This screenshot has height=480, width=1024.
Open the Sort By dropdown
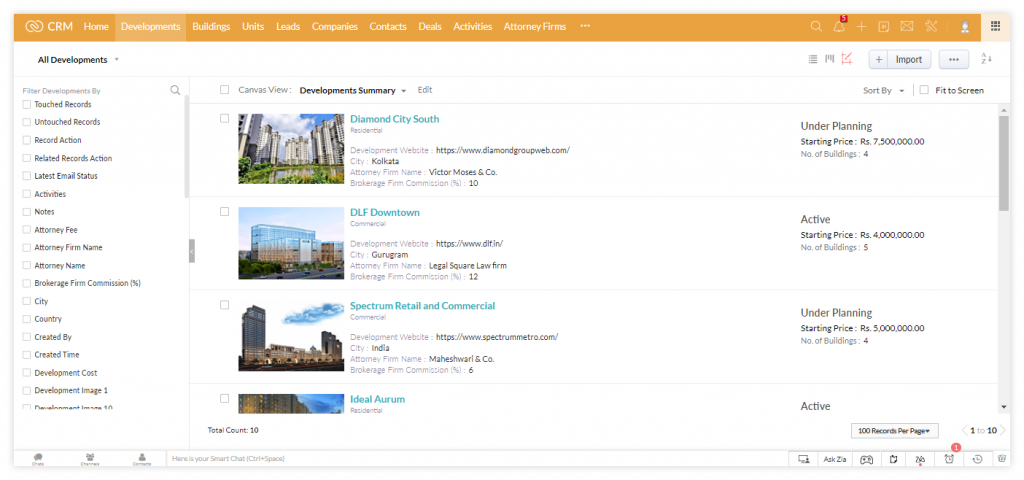coord(884,90)
